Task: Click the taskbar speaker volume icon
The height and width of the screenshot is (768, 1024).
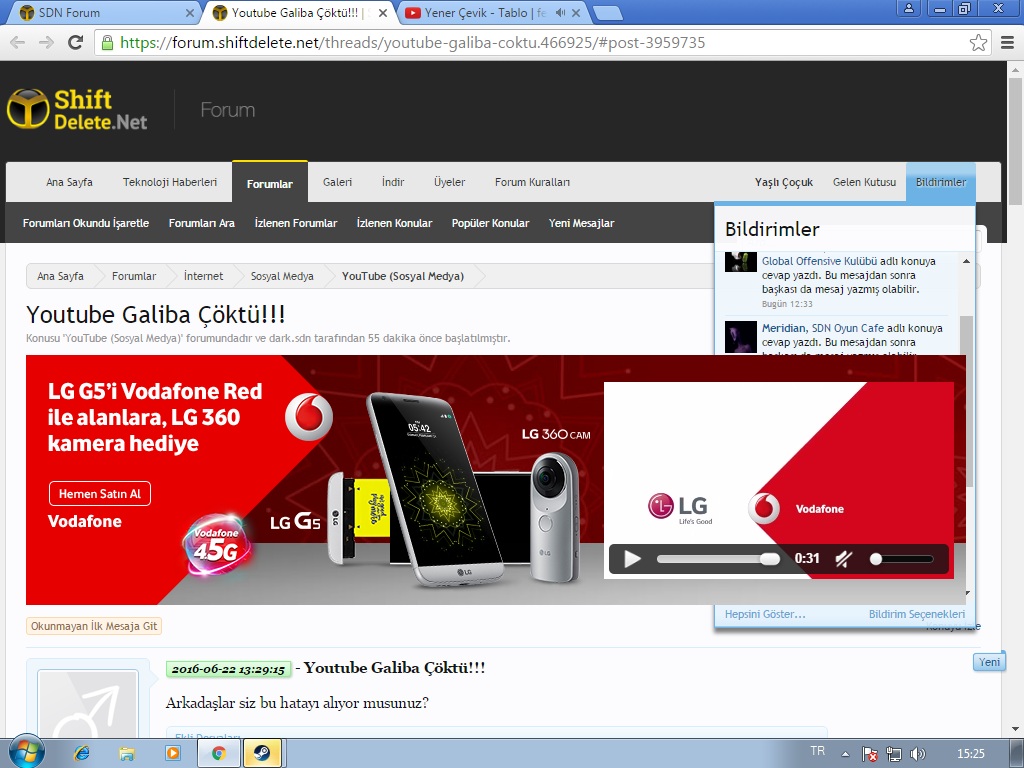Action: click(918, 753)
